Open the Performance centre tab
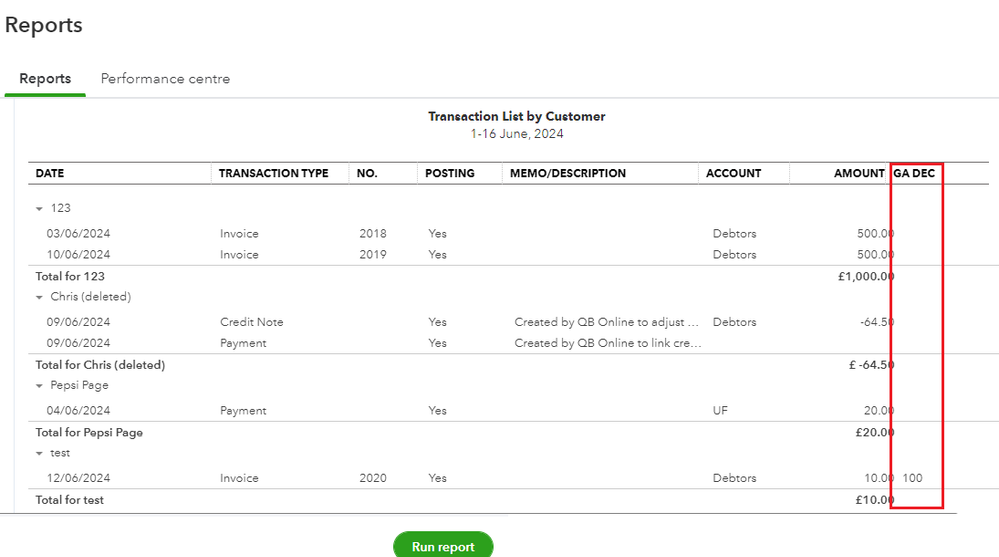999x557 pixels. click(165, 79)
